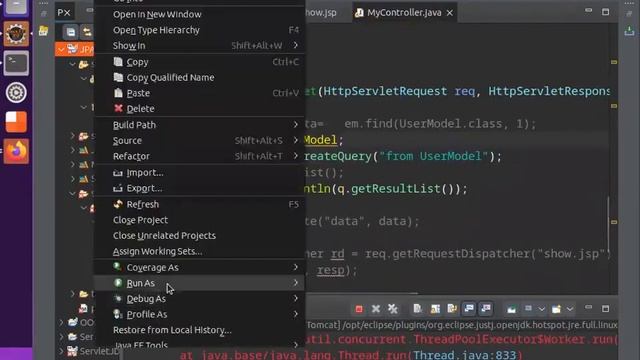Image resolution: width=640 pixels, height=360 pixels.
Task: Open the Source submenu
Action: point(200,140)
